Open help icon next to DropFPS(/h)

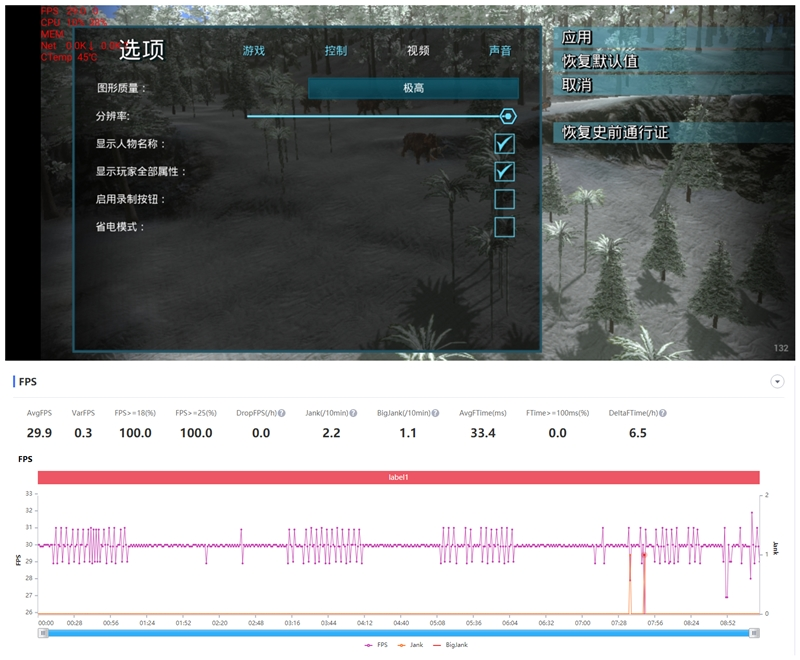282,413
